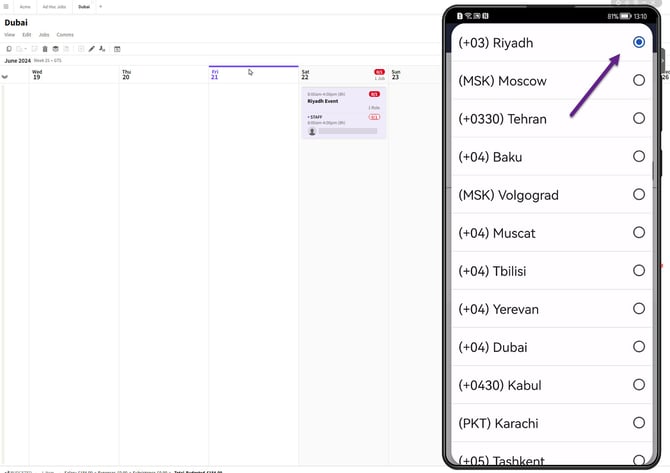670x473 pixels.
Task: Click the pencil edit icon in the toolbar
Action: click(91, 49)
